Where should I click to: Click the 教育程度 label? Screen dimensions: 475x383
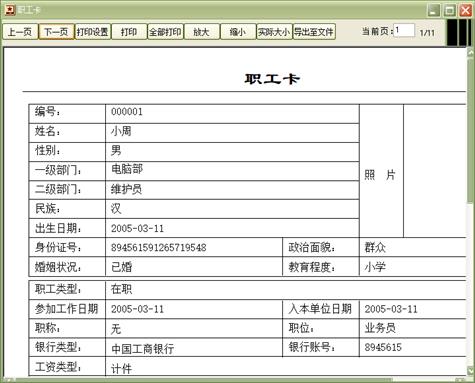point(312,267)
